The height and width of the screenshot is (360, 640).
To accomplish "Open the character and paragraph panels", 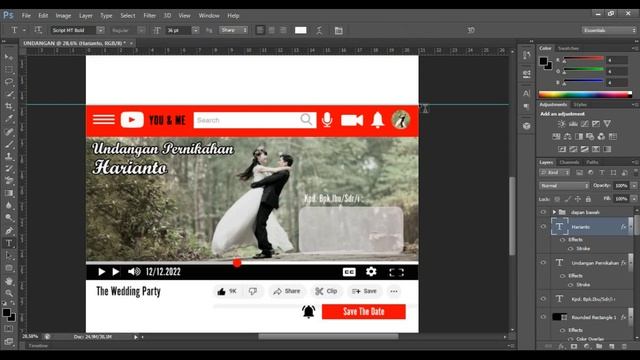I will click(x=338, y=30).
